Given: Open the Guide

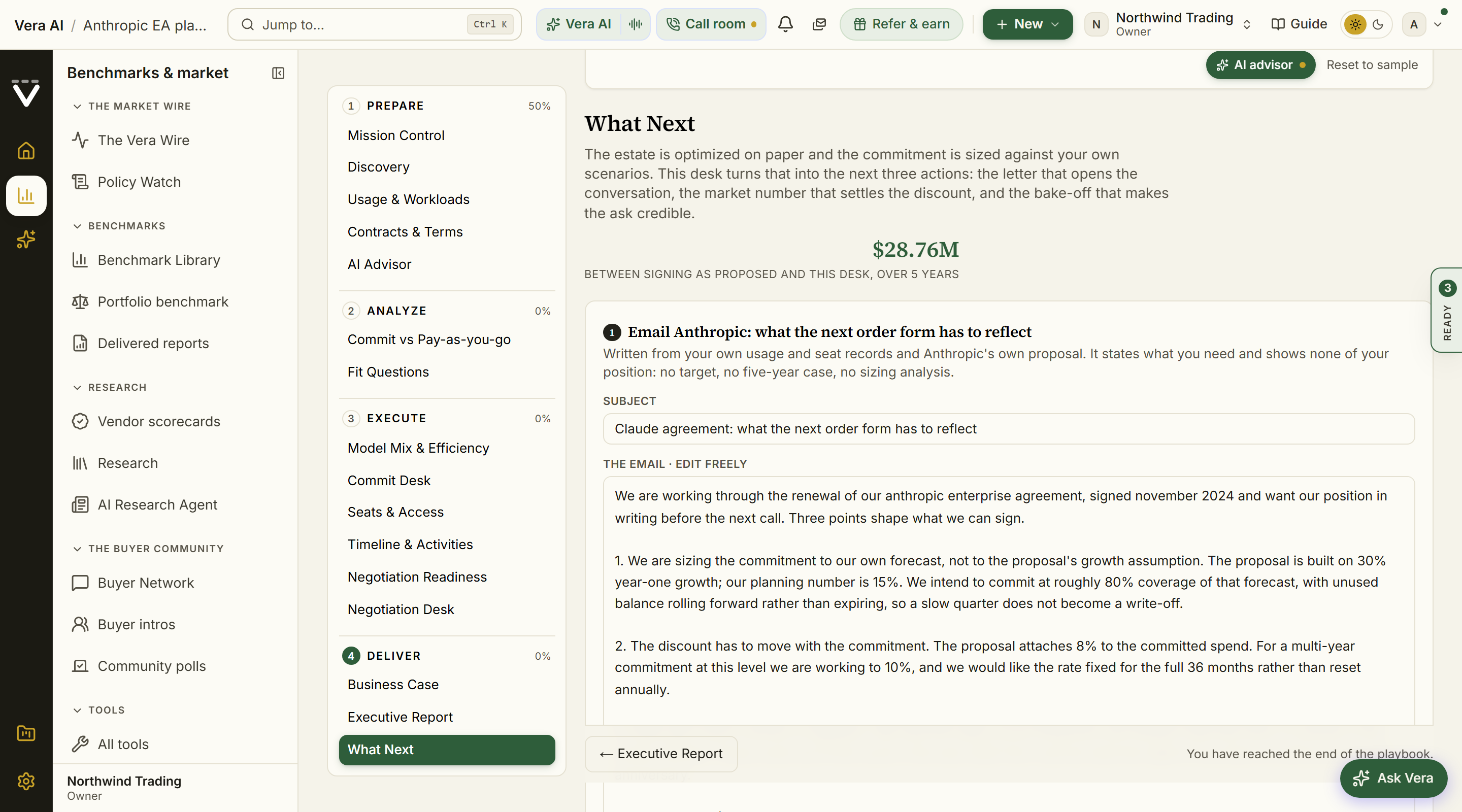Looking at the screenshot, I should [1299, 24].
